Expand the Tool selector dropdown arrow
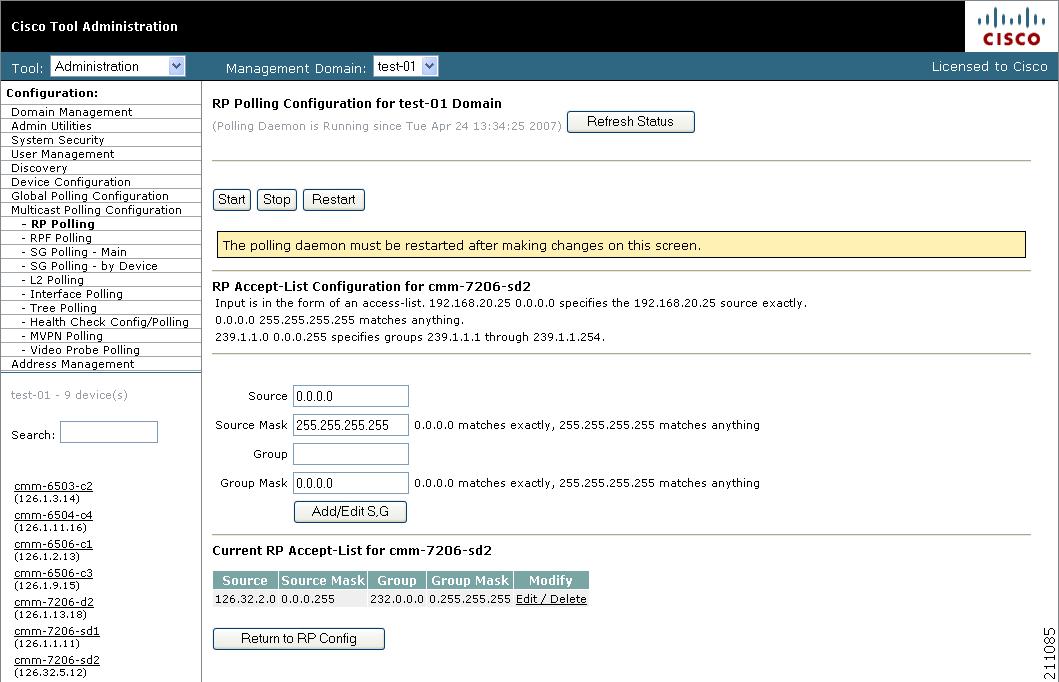Screen dimensions: 1059x682 coord(174,65)
